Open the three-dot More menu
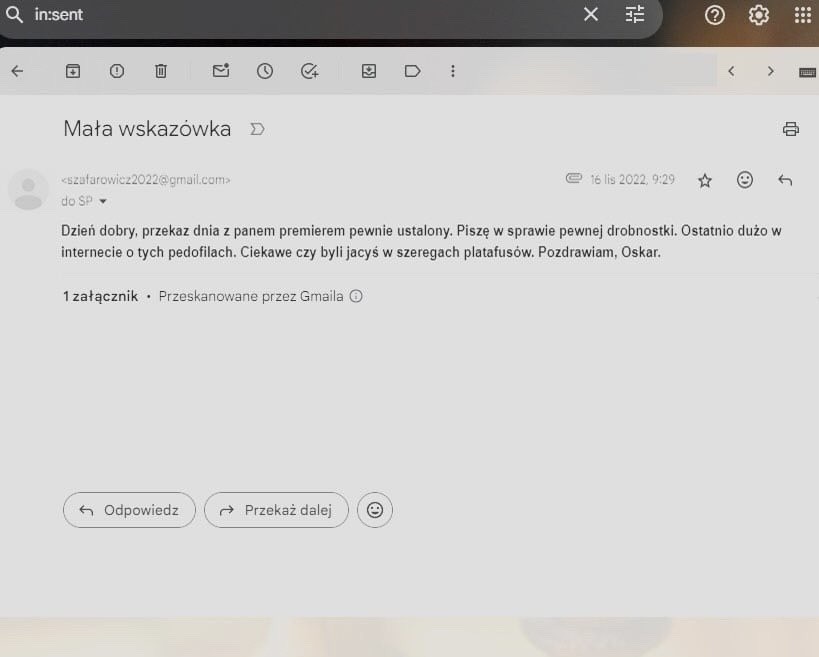The width and height of the screenshot is (819, 657). 453,71
